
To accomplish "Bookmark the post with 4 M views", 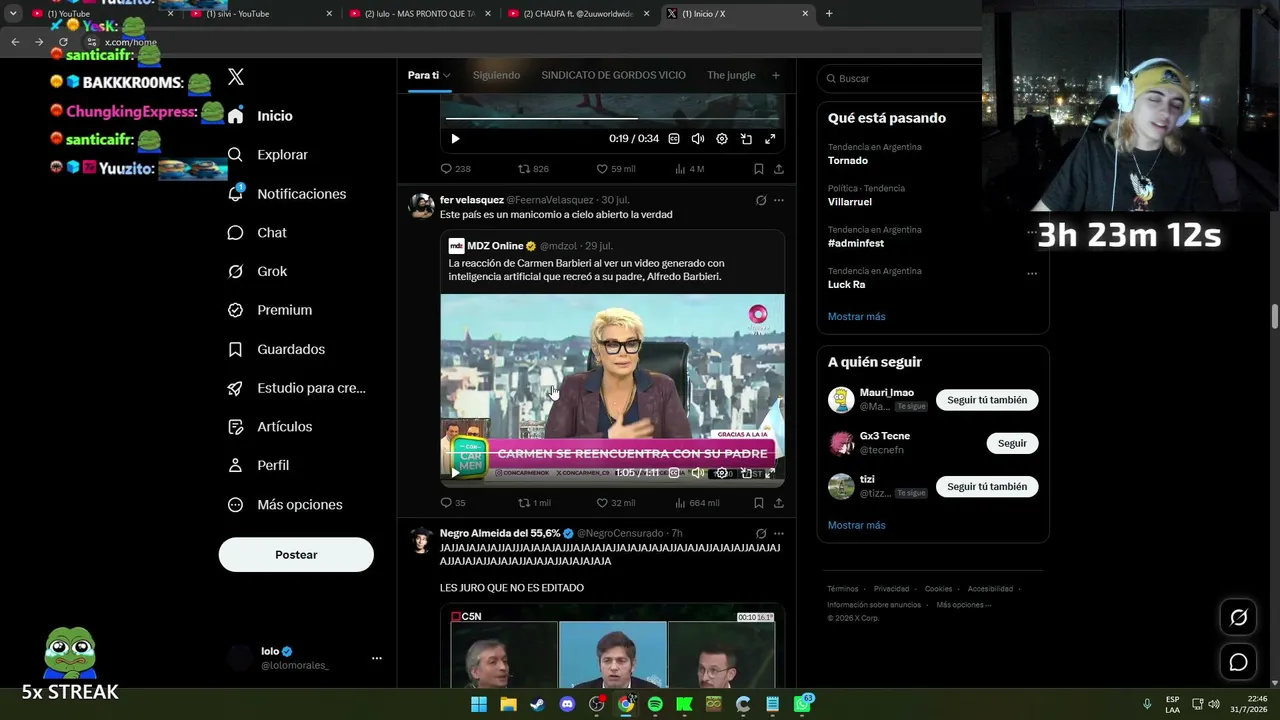I will [x=759, y=169].
